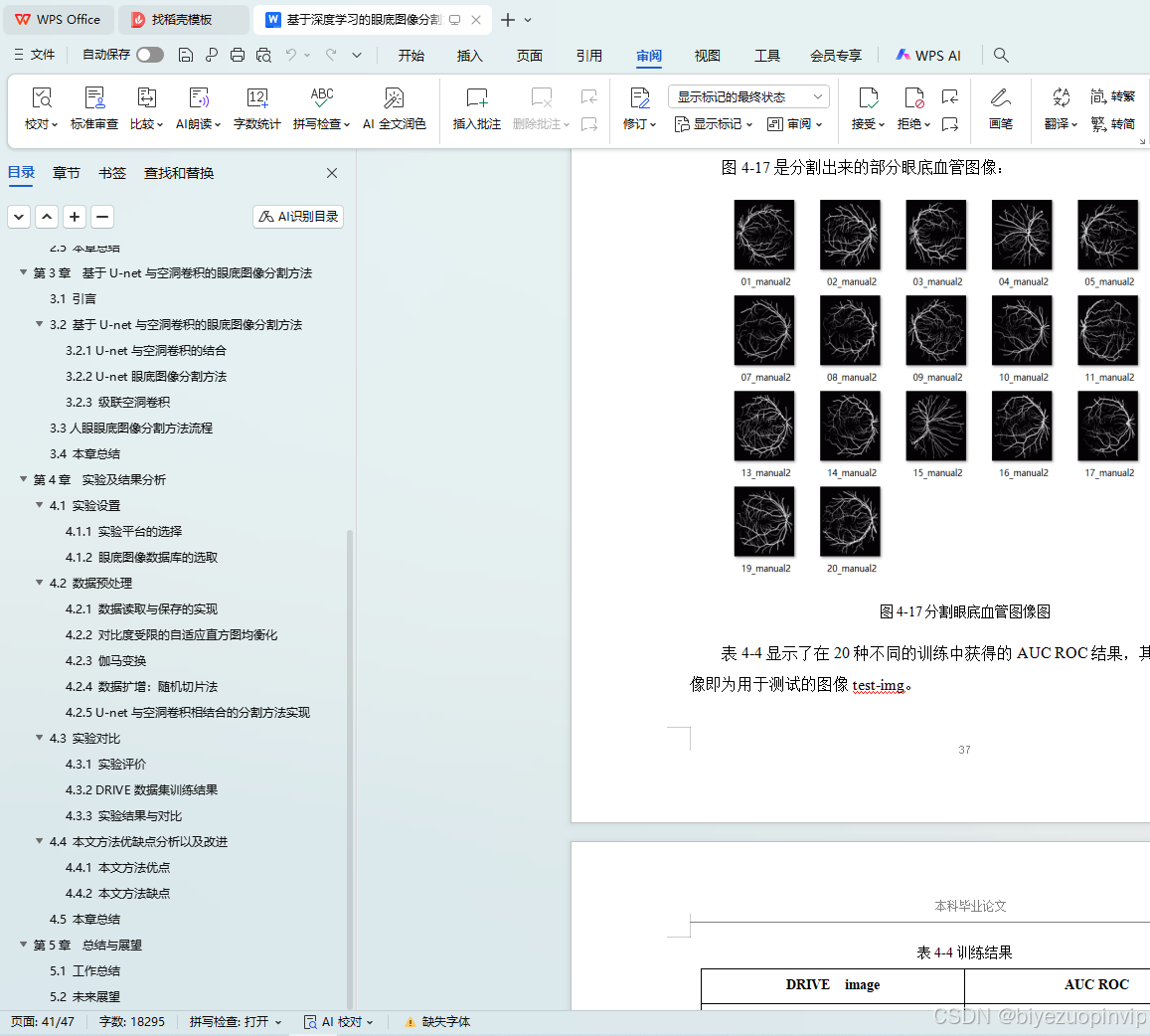Switch to the 插入 ribbon tab
This screenshot has height=1036, width=1150.
click(x=469, y=56)
